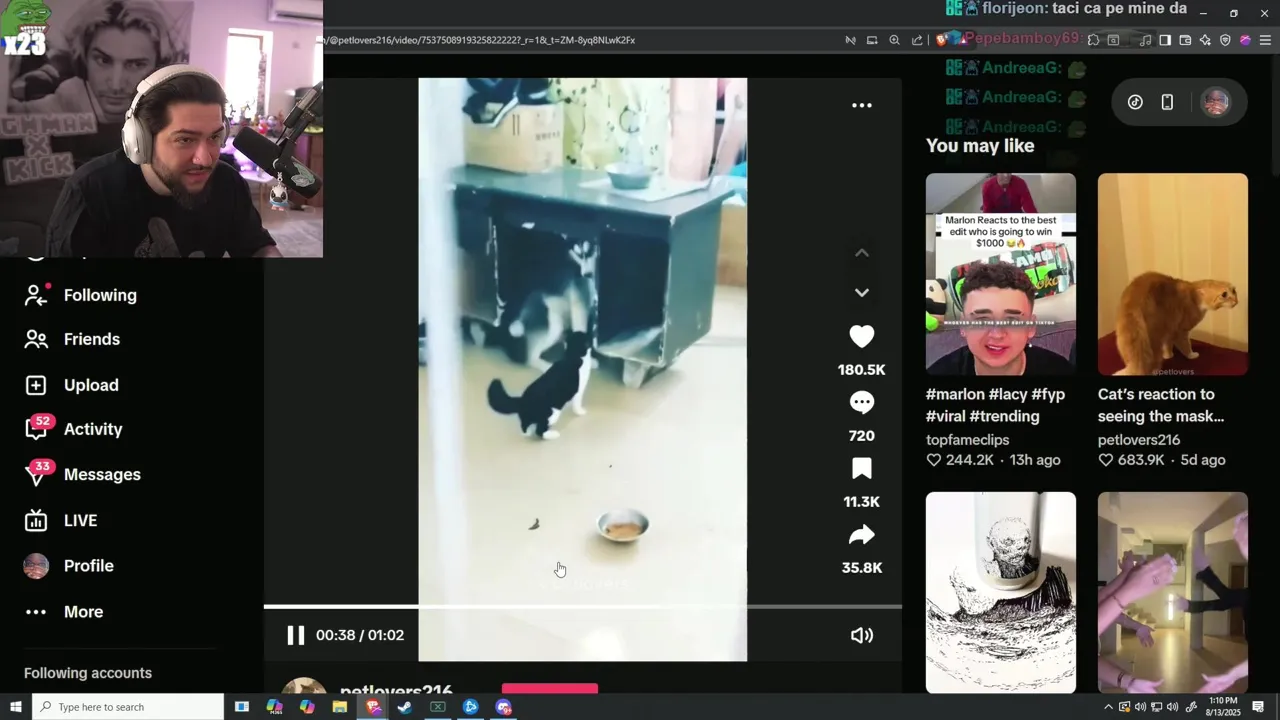Show hidden system tray icons
The height and width of the screenshot is (720, 1280).
coord(1108,707)
